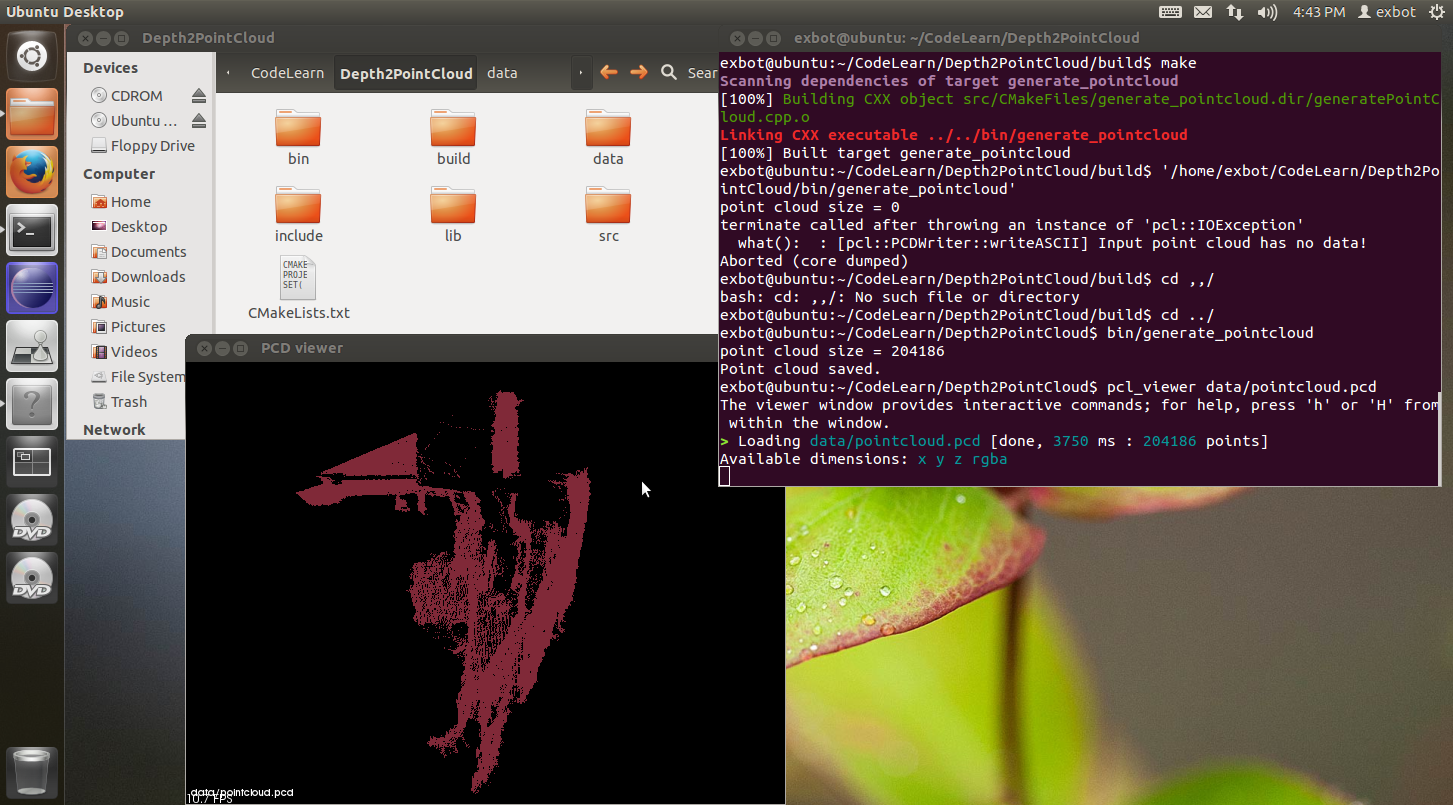Open the sound volume indicator
The width and height of the screenshot is (1453, 805).
pyautogui.click(x=1268, y=12)
